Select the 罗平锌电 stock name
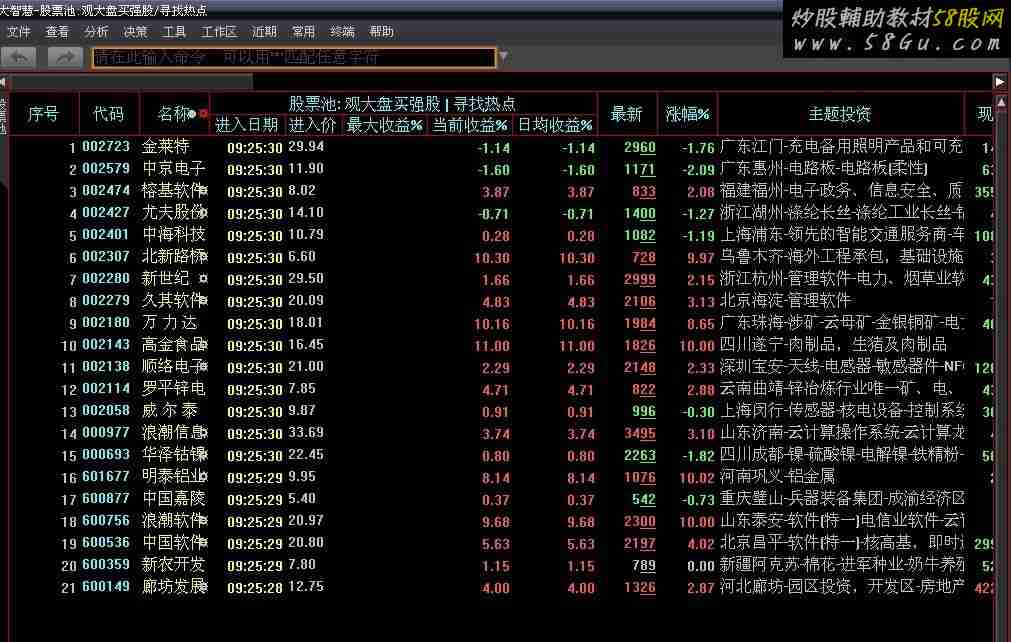The width and height of the screenshot is (1011, 642). 173,389
